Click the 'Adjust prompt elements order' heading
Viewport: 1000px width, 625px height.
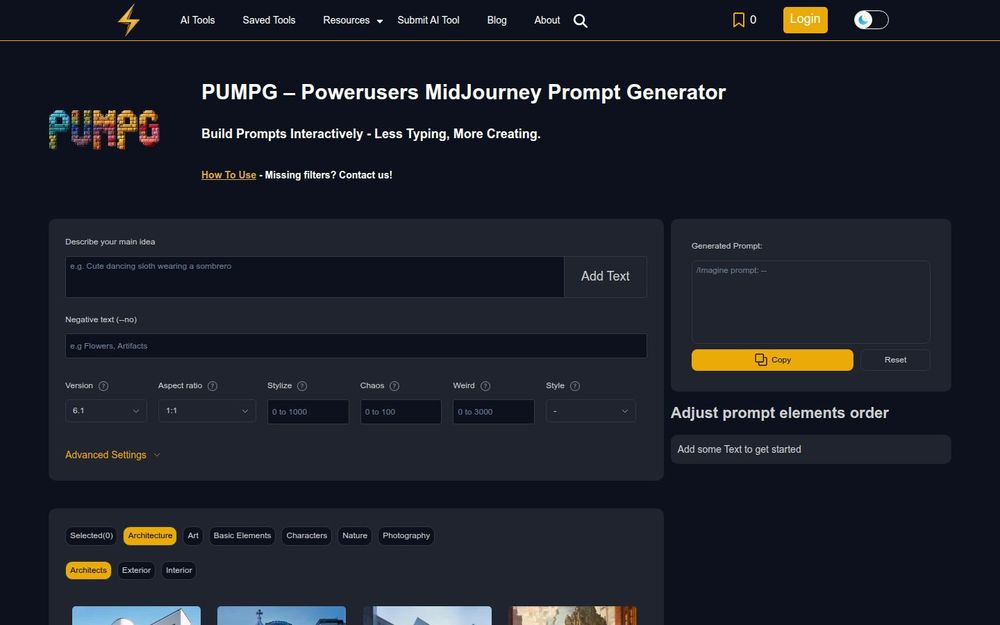tap(779, 413)
